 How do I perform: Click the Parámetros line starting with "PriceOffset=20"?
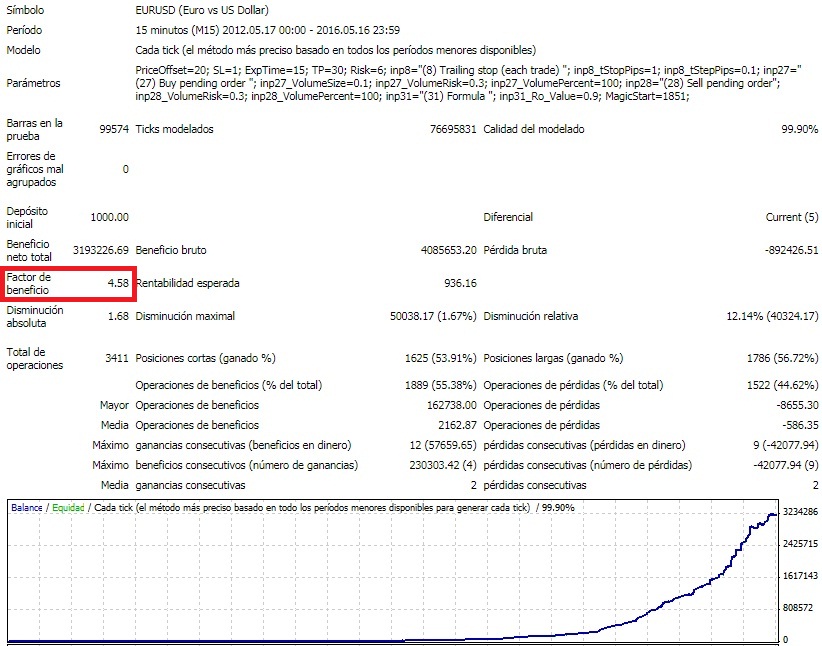[468, 70]
